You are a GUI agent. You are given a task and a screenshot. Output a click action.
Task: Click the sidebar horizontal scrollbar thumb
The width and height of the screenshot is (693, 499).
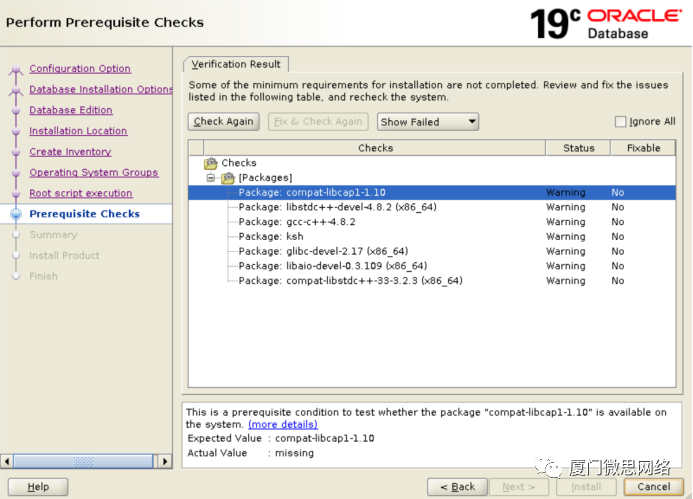[84, 461]
